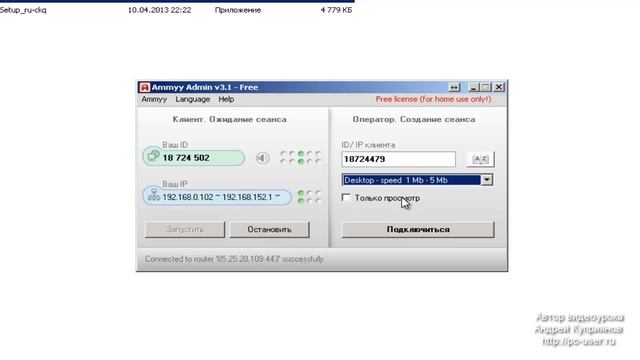This screenshot has height=360, width=640.
Task: Click the Free license notice text
Action: tap(433, 99)
